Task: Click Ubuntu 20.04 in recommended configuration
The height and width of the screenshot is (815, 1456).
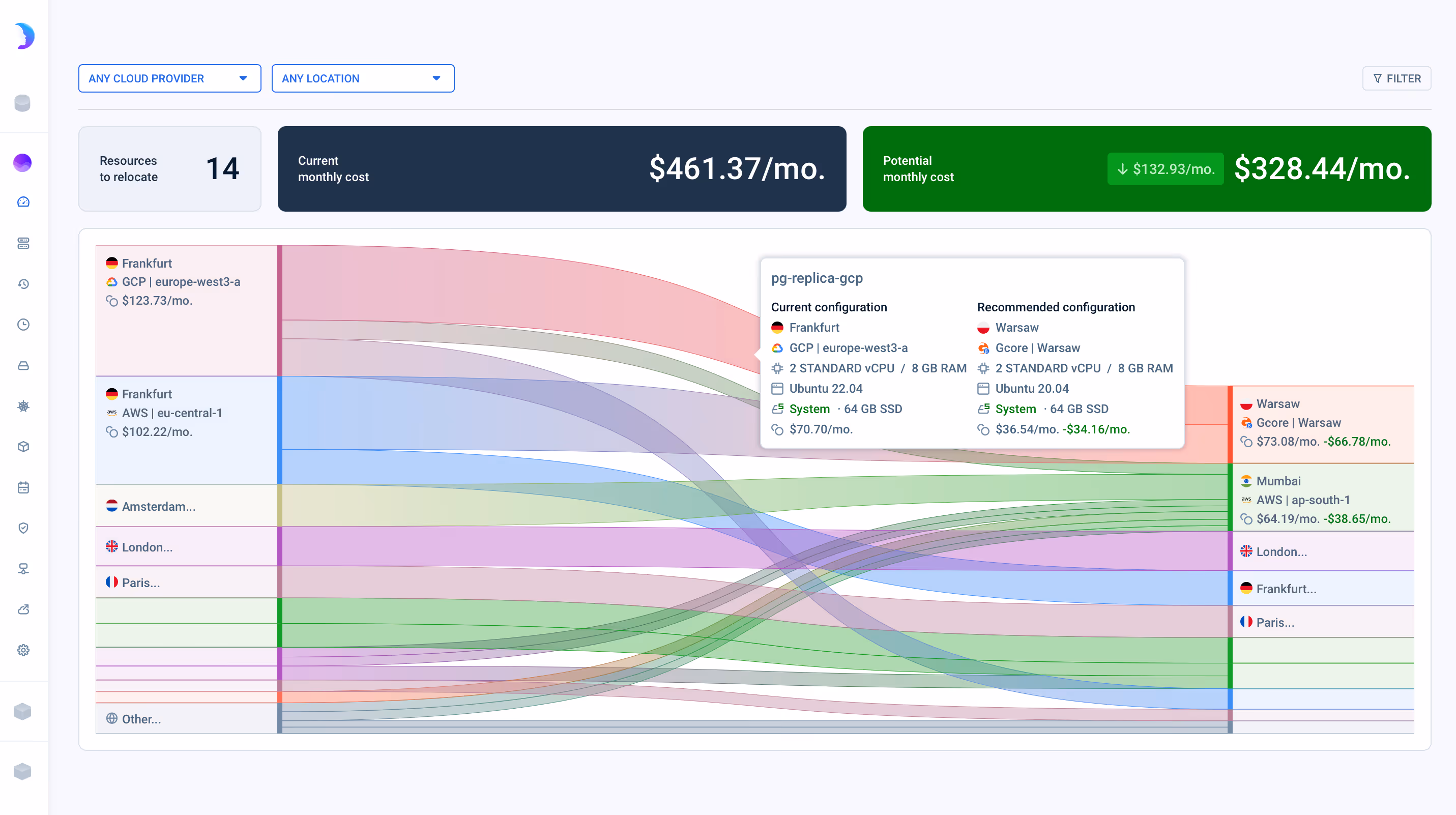Action: point(1032,388)
